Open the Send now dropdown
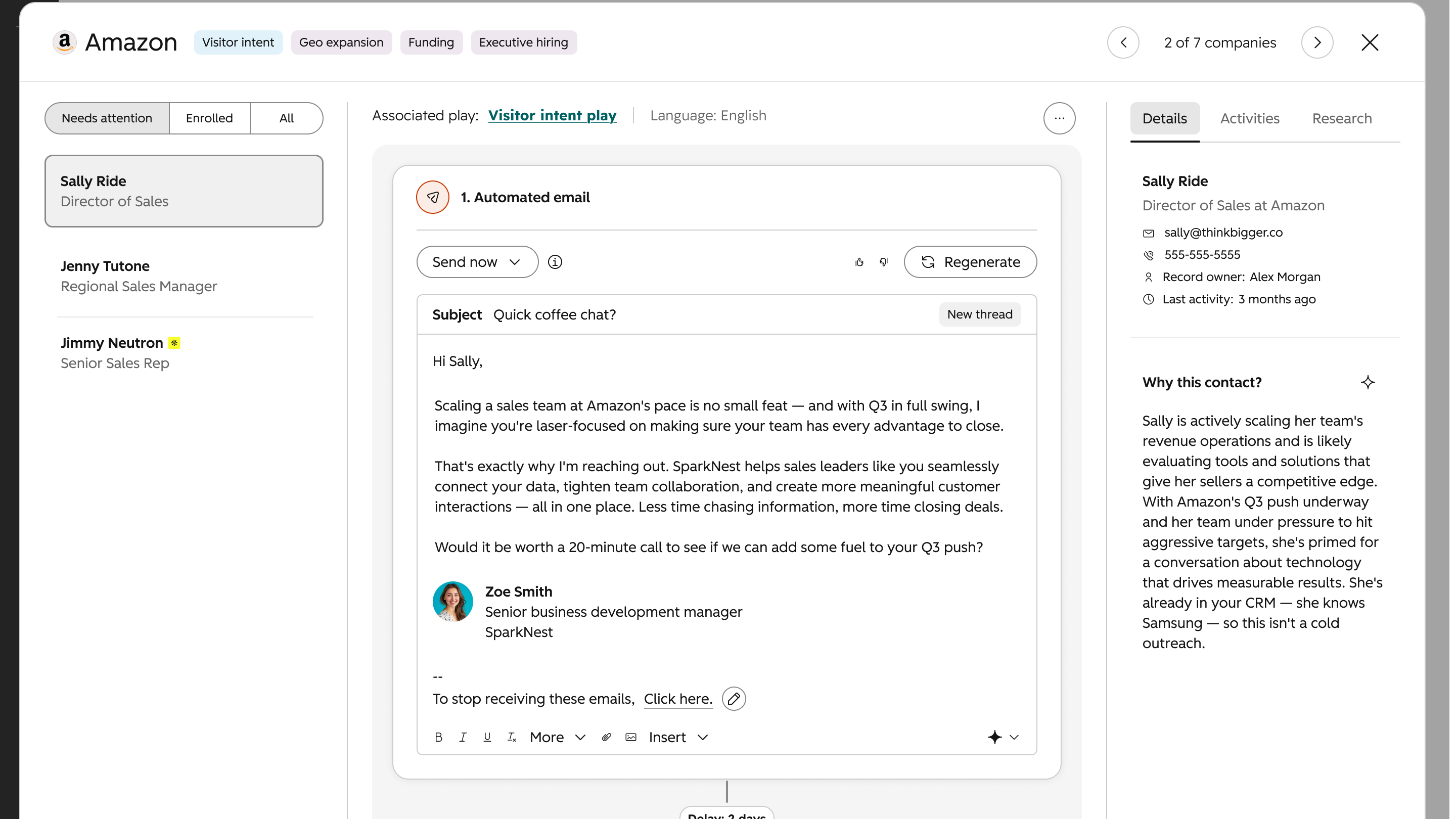The height and width of the screenshot is (819, 1456). coord(477,262)
